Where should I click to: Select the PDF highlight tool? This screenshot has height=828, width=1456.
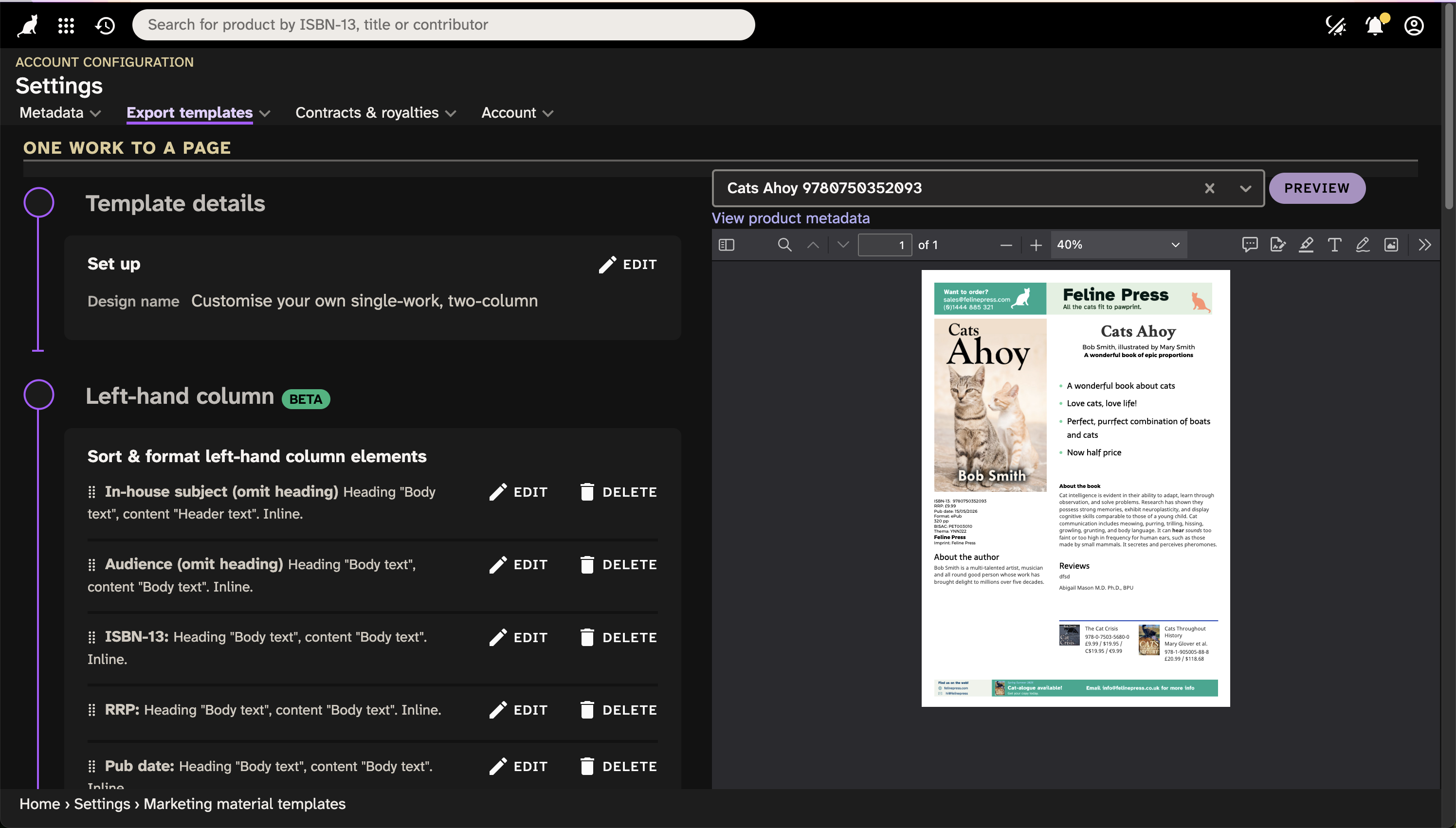pyautogui.click(x=1306, y=245)
